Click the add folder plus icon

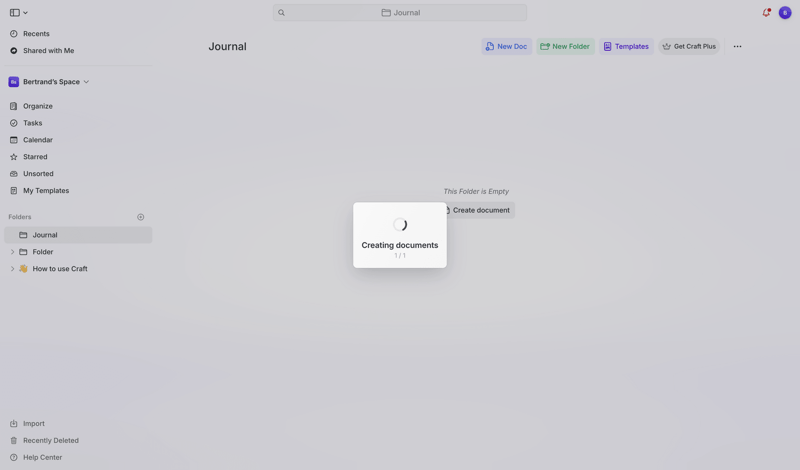coord(141,217)
